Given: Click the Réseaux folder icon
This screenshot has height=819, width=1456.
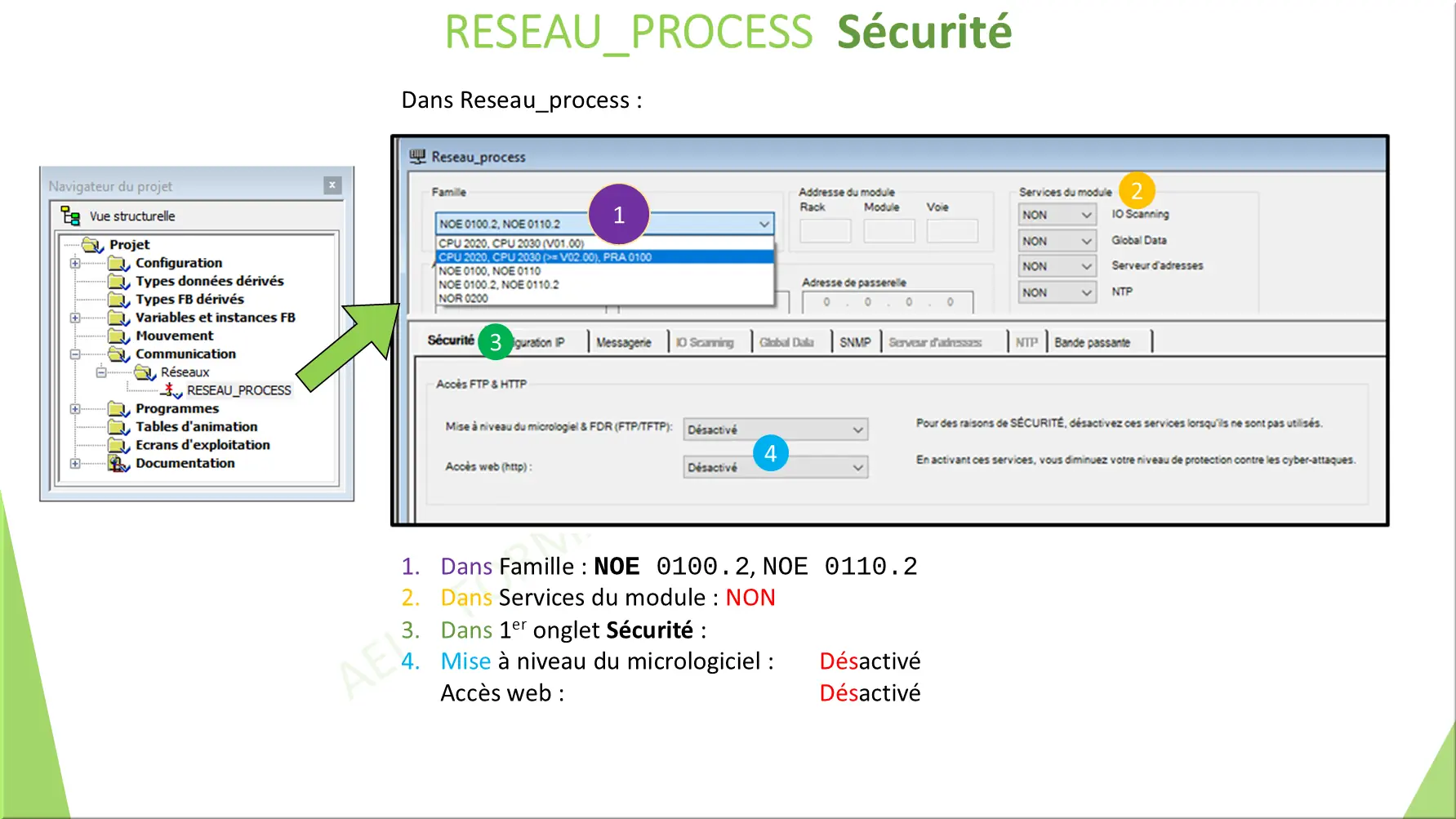Looking at the screenshot, I should [x=145, y=372].
